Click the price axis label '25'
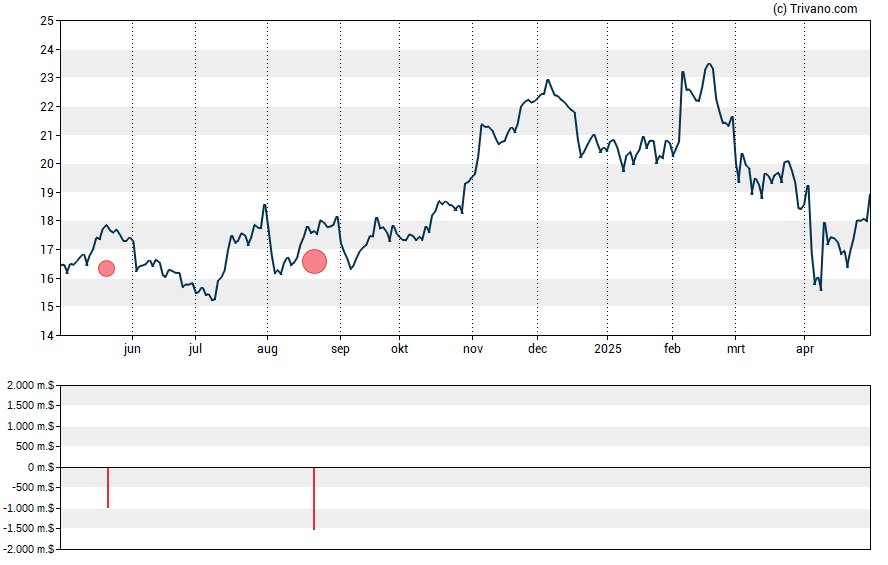Image resolution: width=888 pixels, height=565 pixels. tap(47, 21)
